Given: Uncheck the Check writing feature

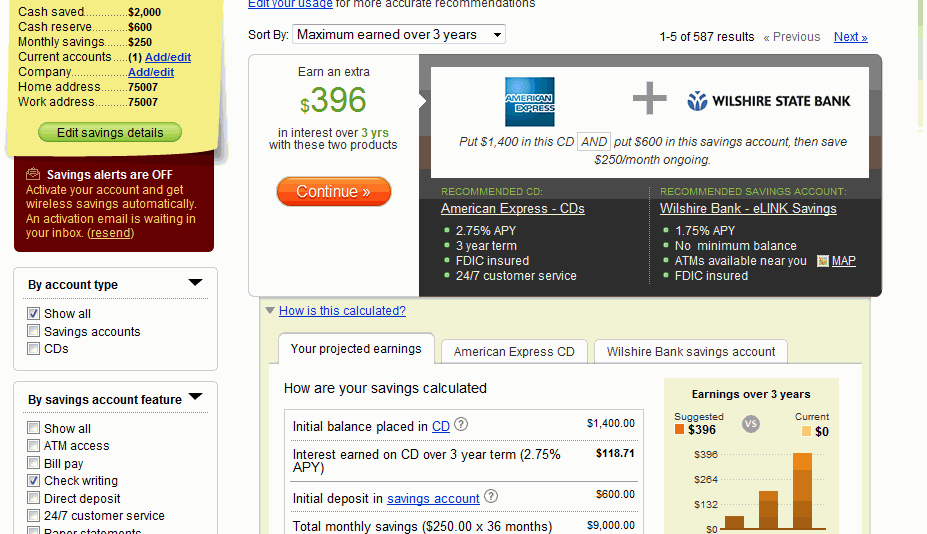Looking at the screenshot, I should [34, 481].
